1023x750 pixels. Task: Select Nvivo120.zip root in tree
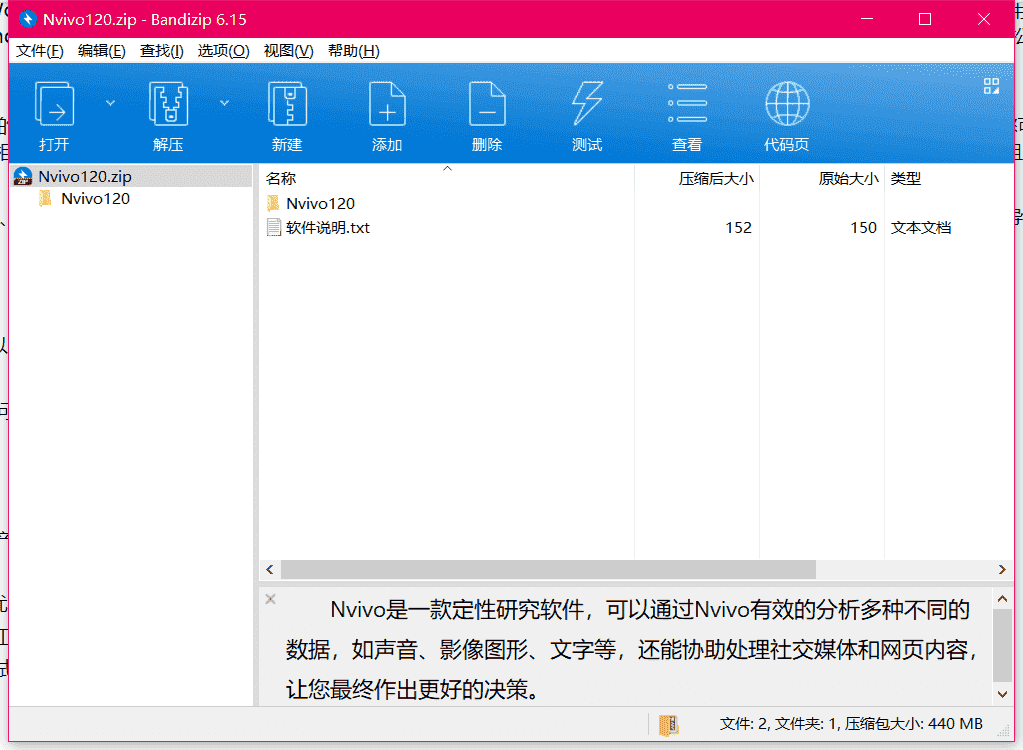pos(132,177)
